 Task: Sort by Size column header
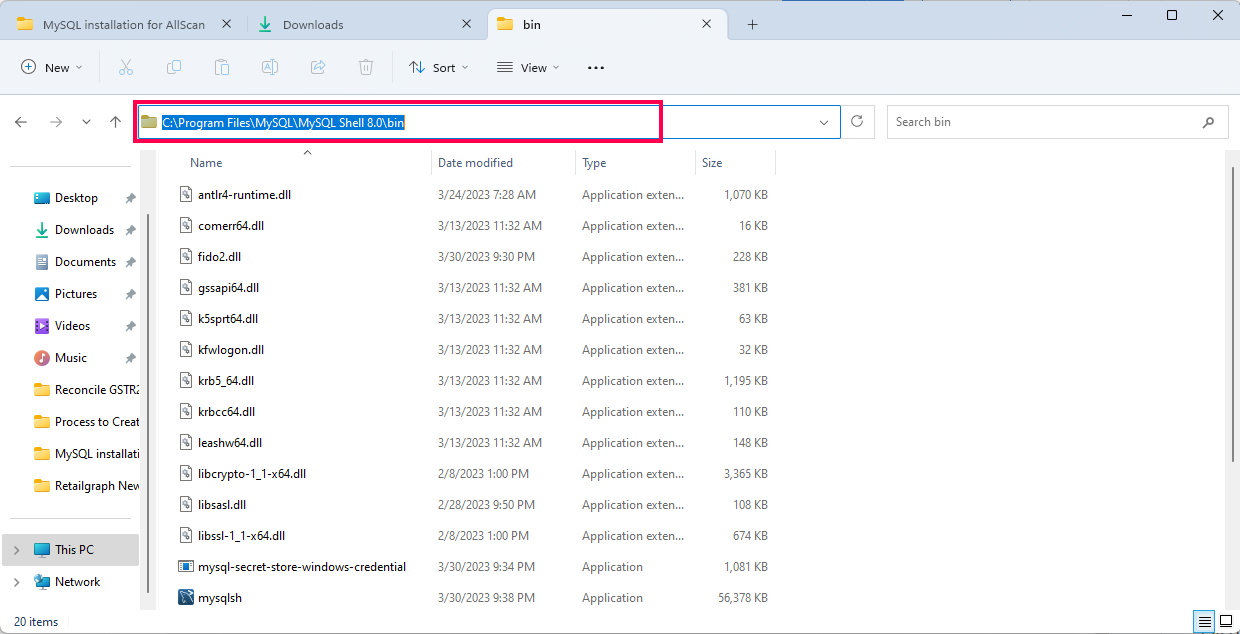pyautogui.click(x=712, y=163)
